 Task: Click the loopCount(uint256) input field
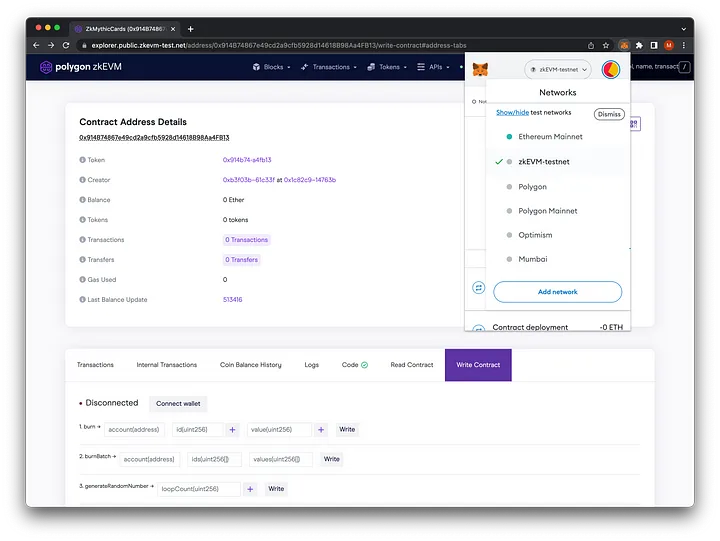pyautogui.click(x=199, y=489)
